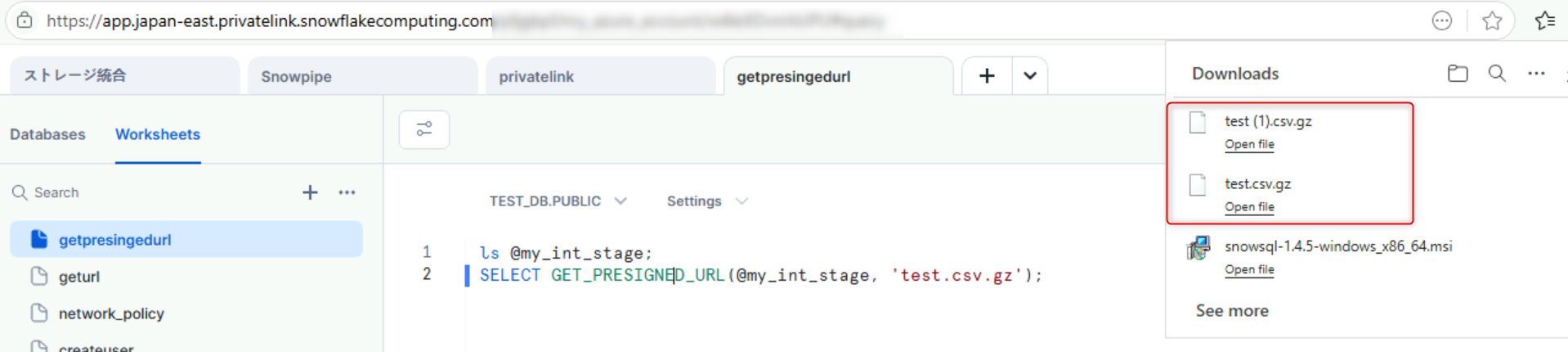The height and width of the screenshot is (352, 1568).
Task: Search downloads with magnifier icon
Action: point(1497,74)
